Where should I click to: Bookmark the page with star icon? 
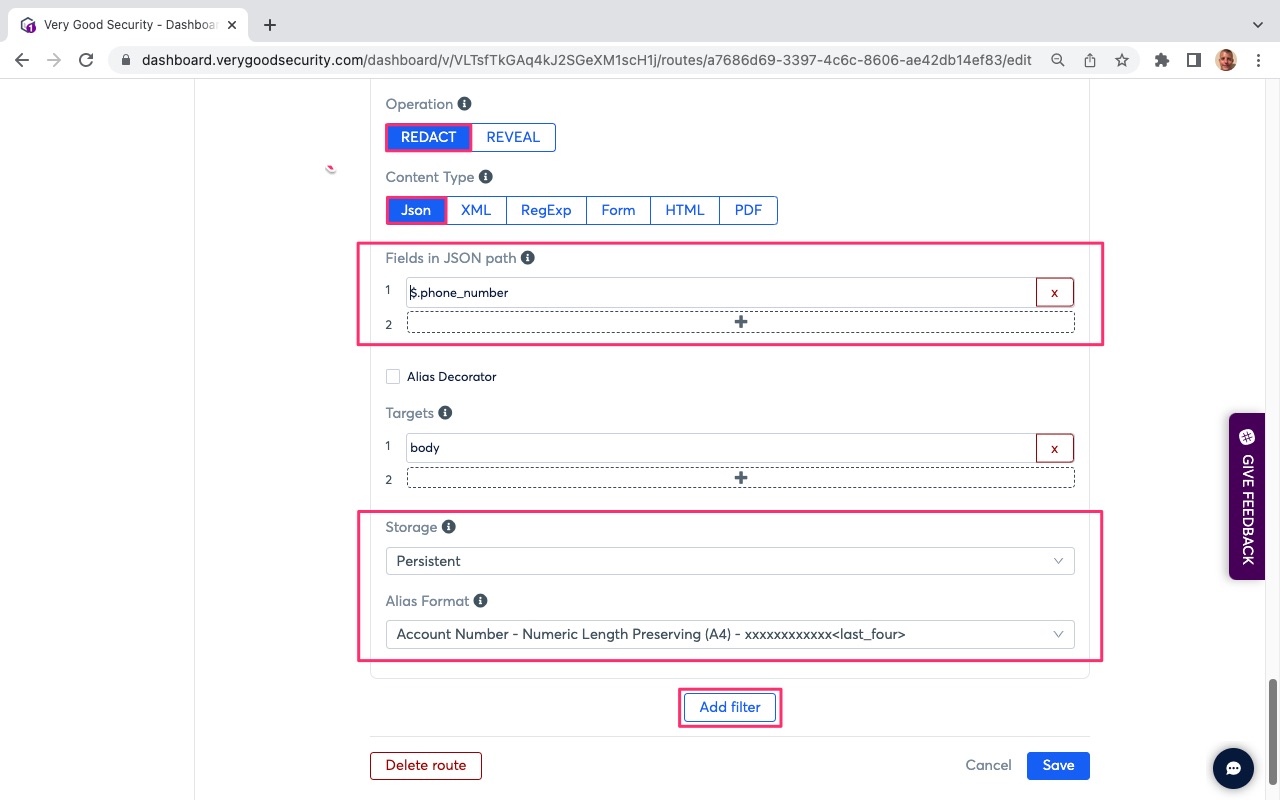coord(1122,60)
